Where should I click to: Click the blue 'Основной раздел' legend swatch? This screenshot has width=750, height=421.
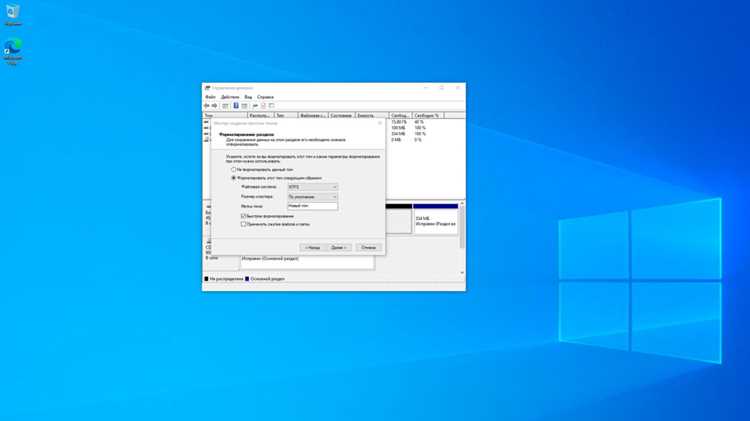pos(247,279)
